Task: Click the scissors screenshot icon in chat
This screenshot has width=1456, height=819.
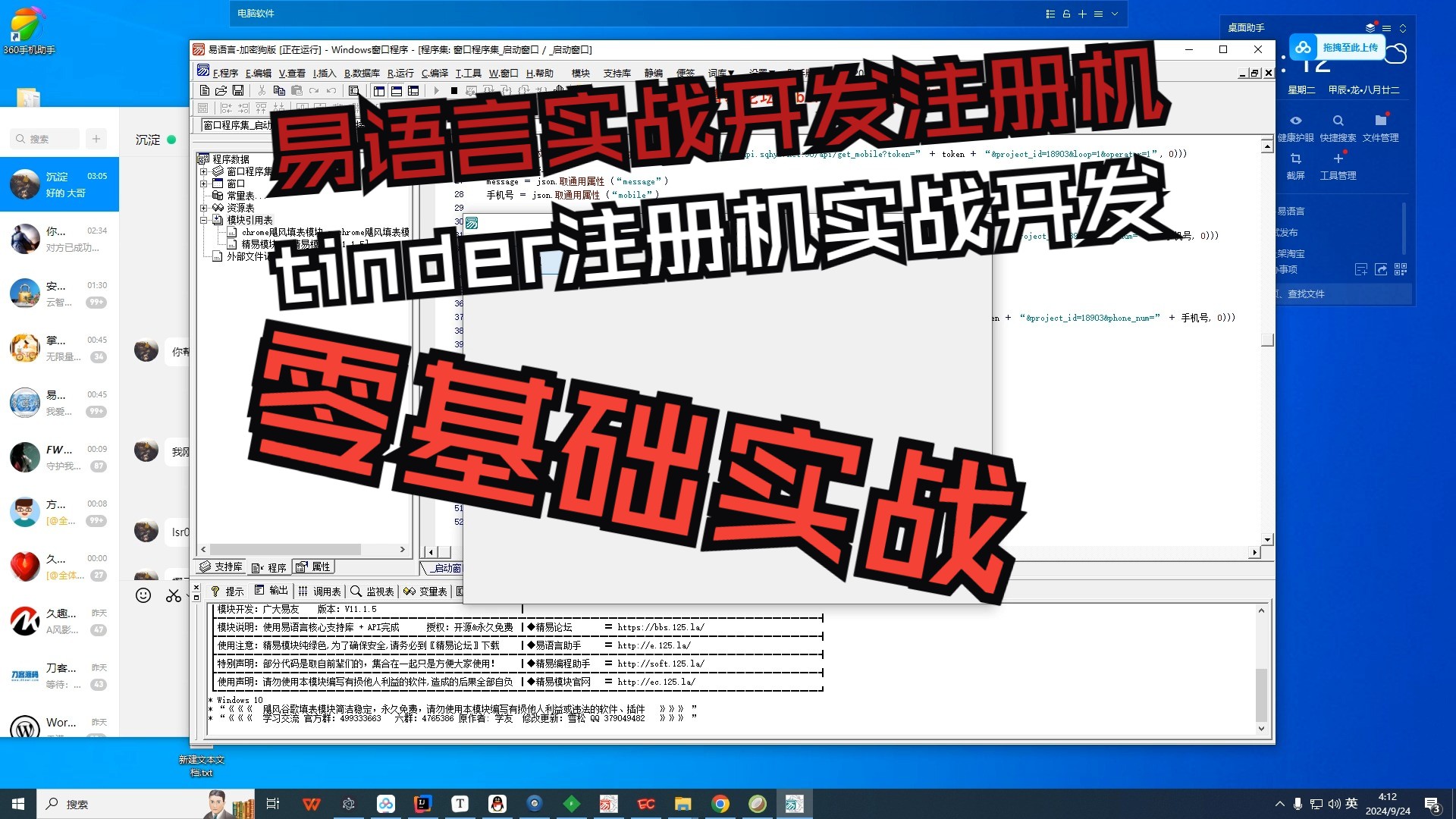Action: 174,595
